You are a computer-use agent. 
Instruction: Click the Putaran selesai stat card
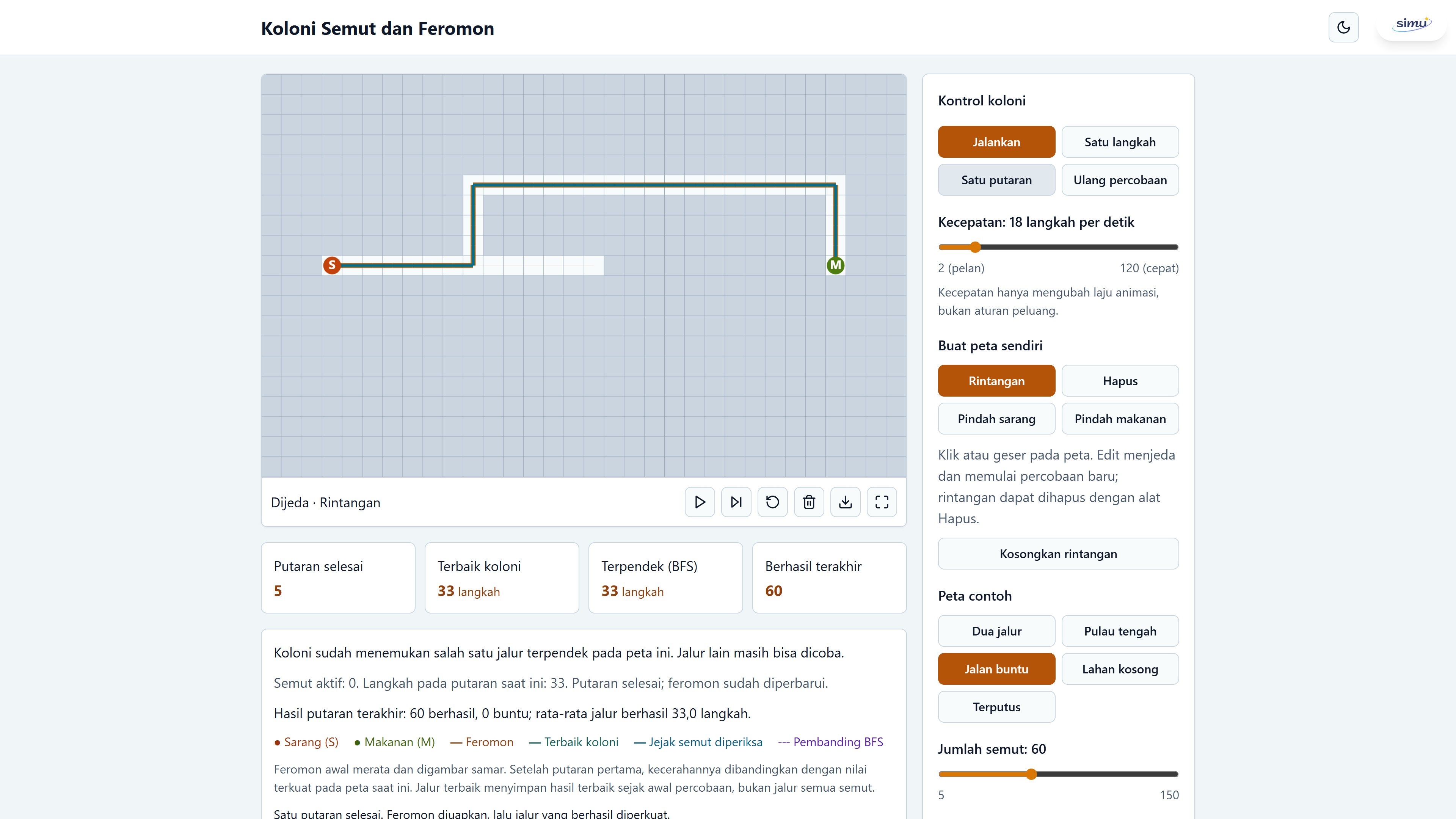338,577
